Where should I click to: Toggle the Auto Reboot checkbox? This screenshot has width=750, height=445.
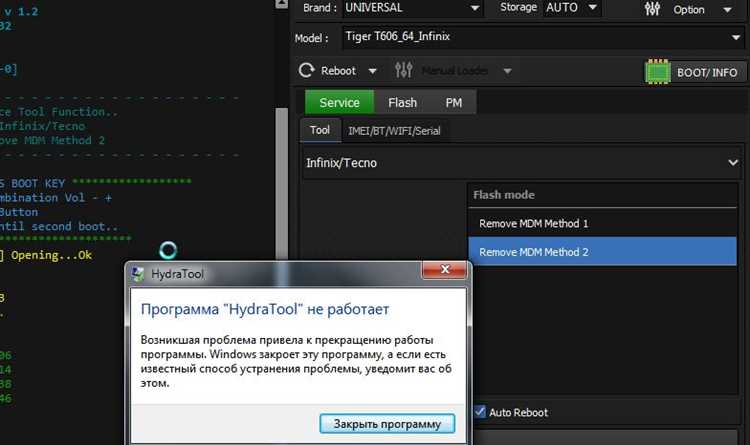click(480, 412)
